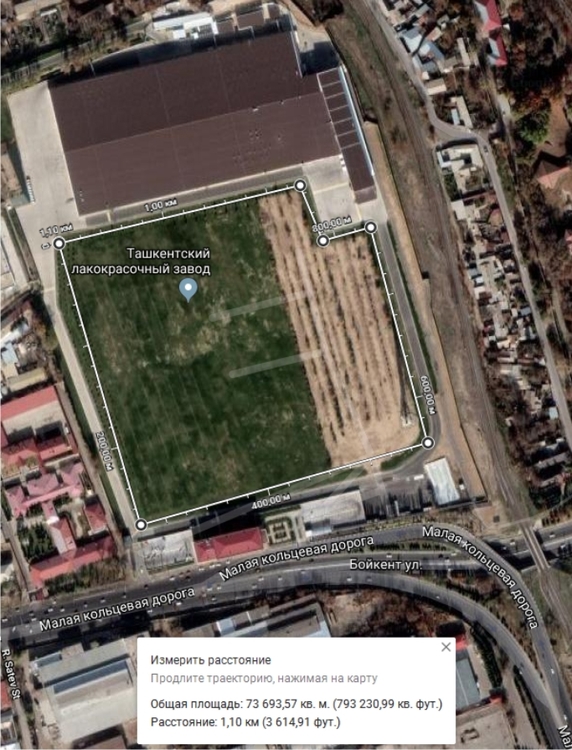572x750 pixels.
Task: Click the 600,00 м distance tick label
Action: click(428, 395)
